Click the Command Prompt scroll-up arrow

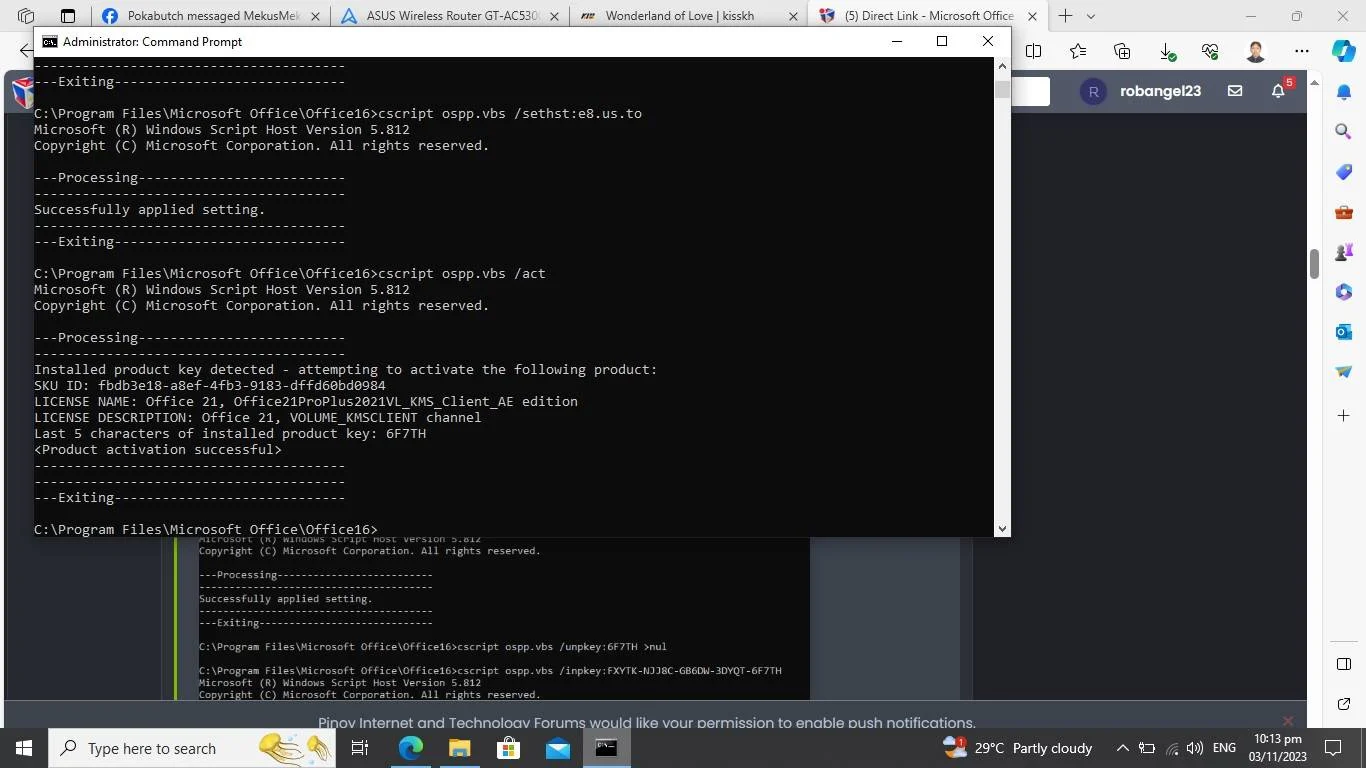(x=1002, y=65)
